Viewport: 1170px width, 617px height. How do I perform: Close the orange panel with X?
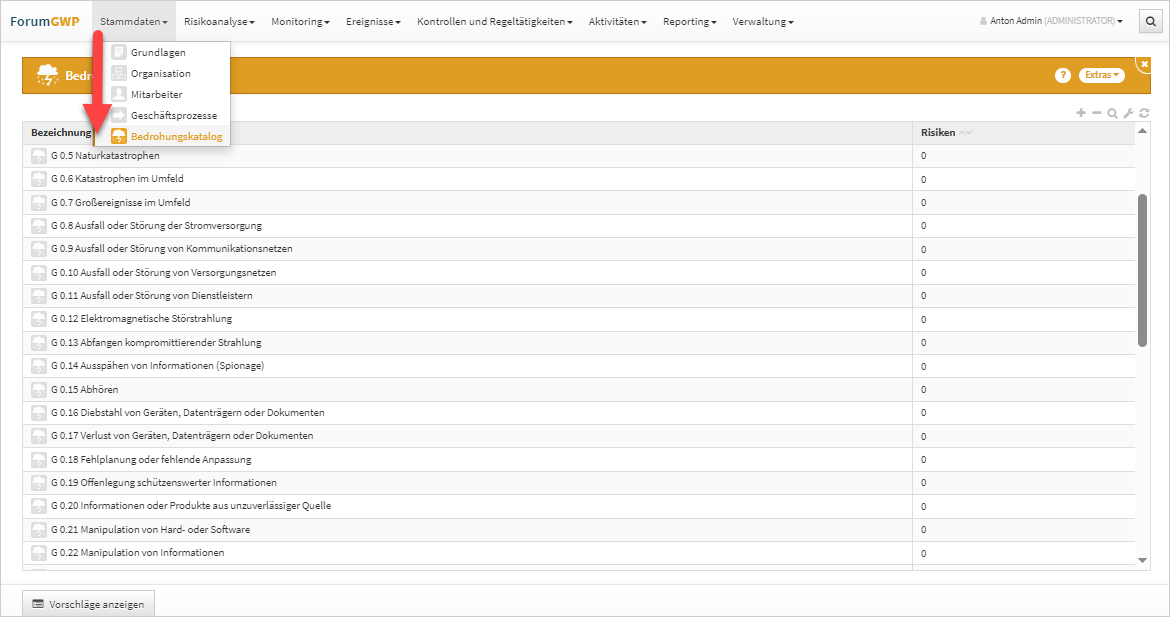tap(1145, 64)
